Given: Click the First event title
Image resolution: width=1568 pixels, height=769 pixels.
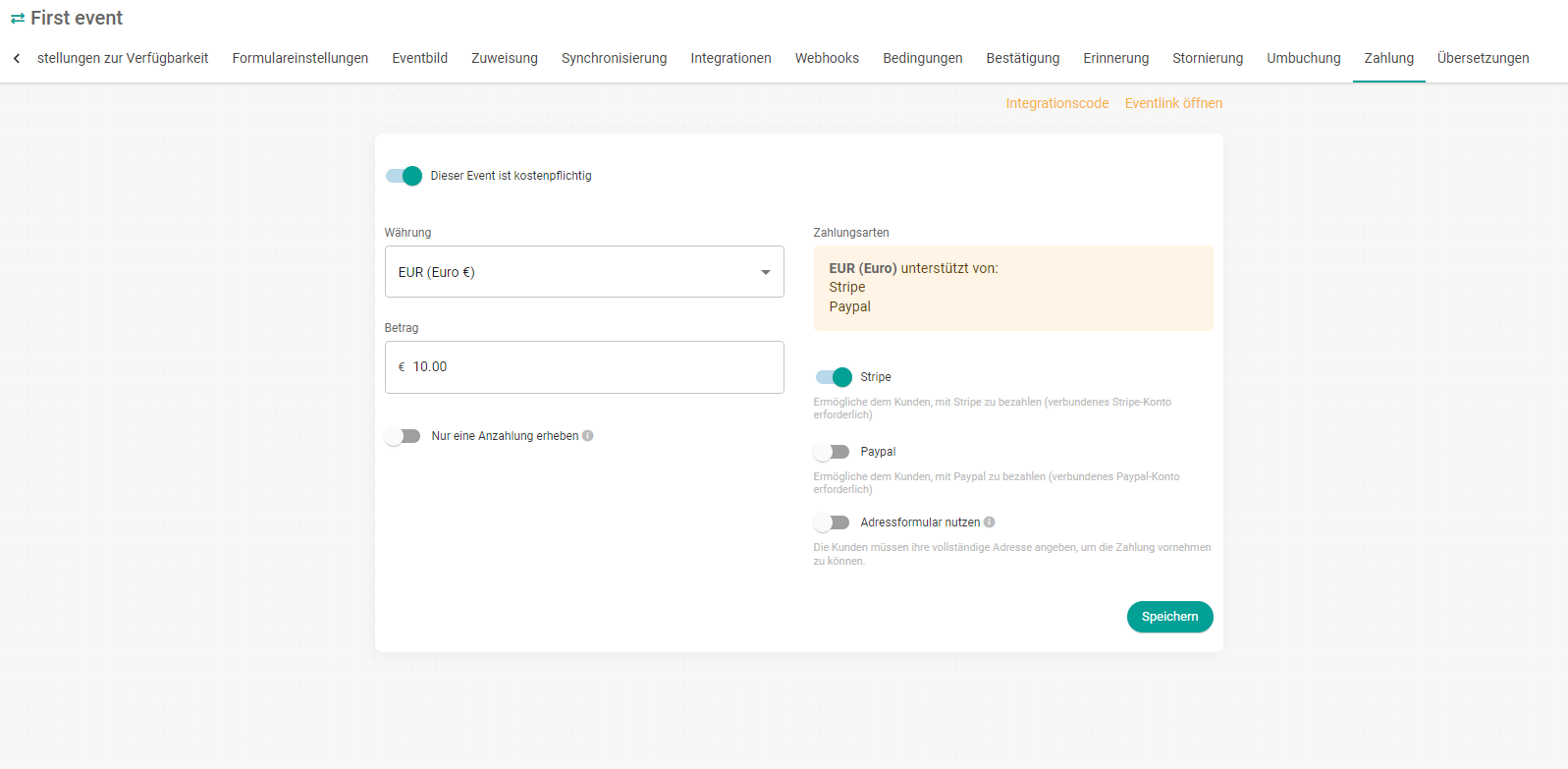Looking at the screenshot, I should [77, 18].
